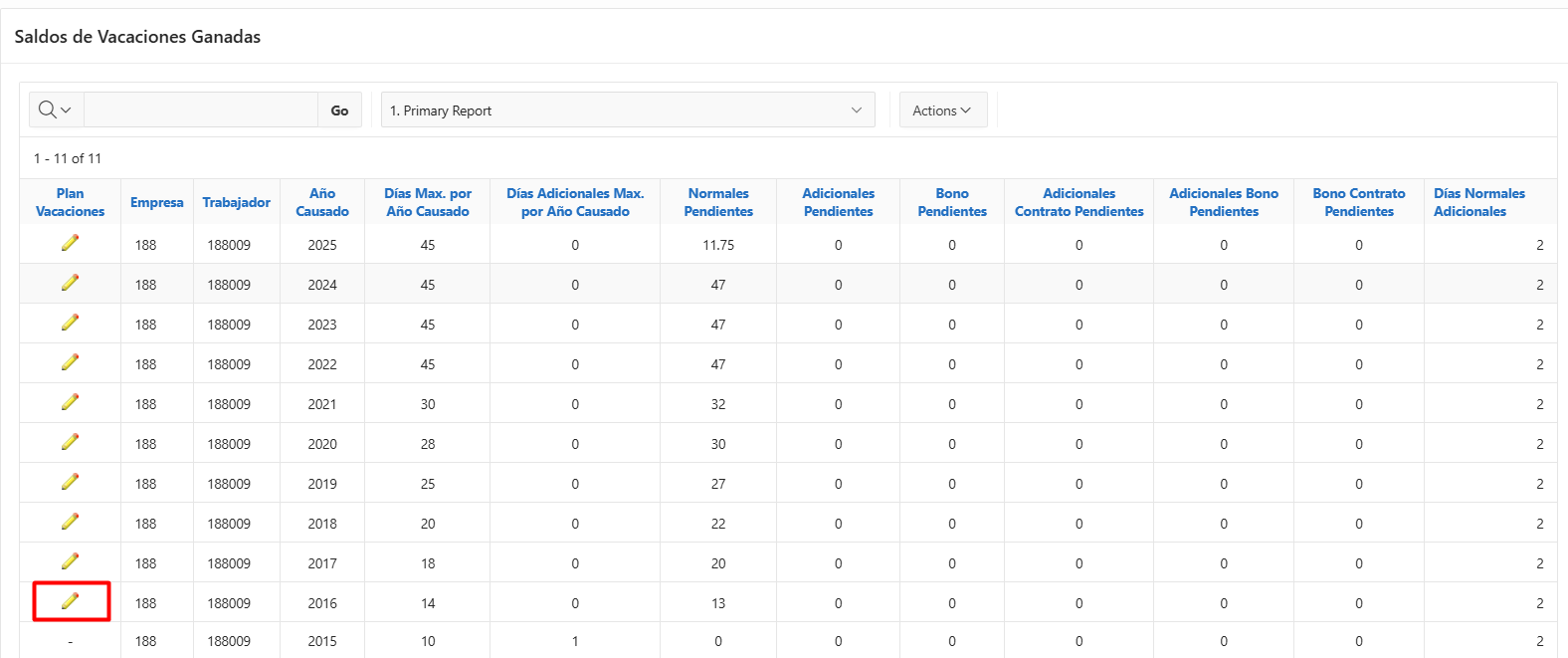Click the Normales Pendientes column header
The height and width of the screenshot is (658, 1568).
click(718, 202)
